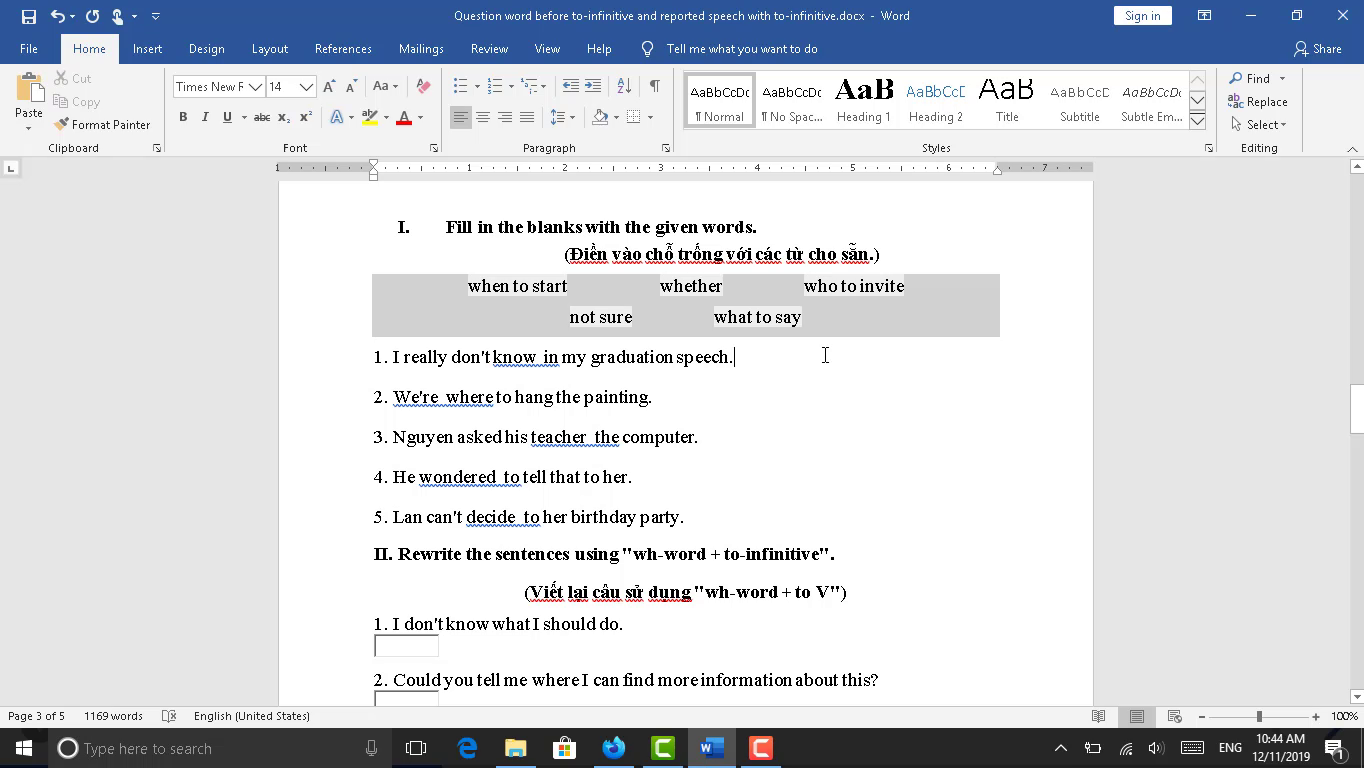Open the Word app in the taskbar

711,748
